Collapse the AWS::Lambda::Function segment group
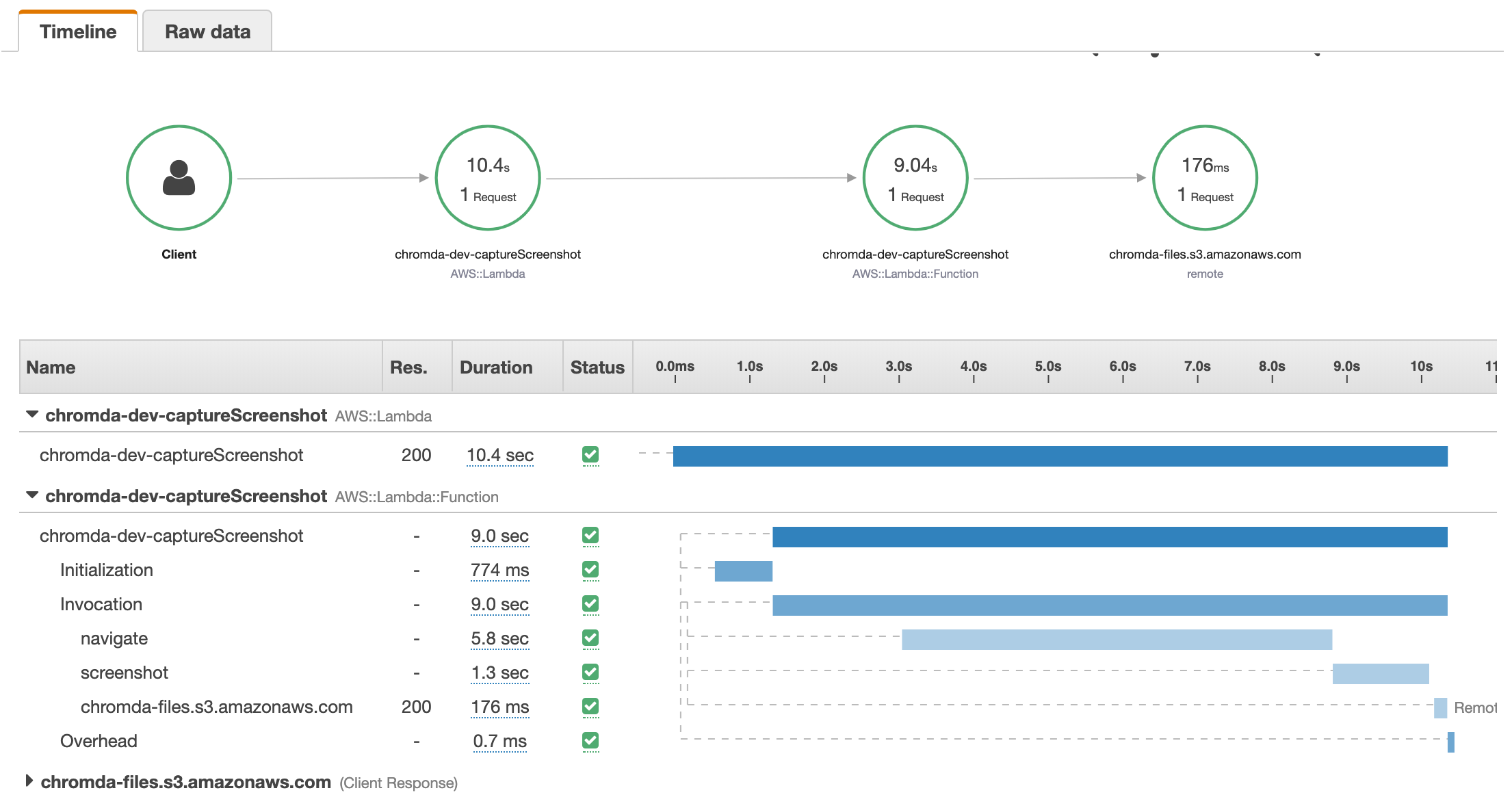The height and width of the screenshot is (795, 1512). (x=31, y=495)
